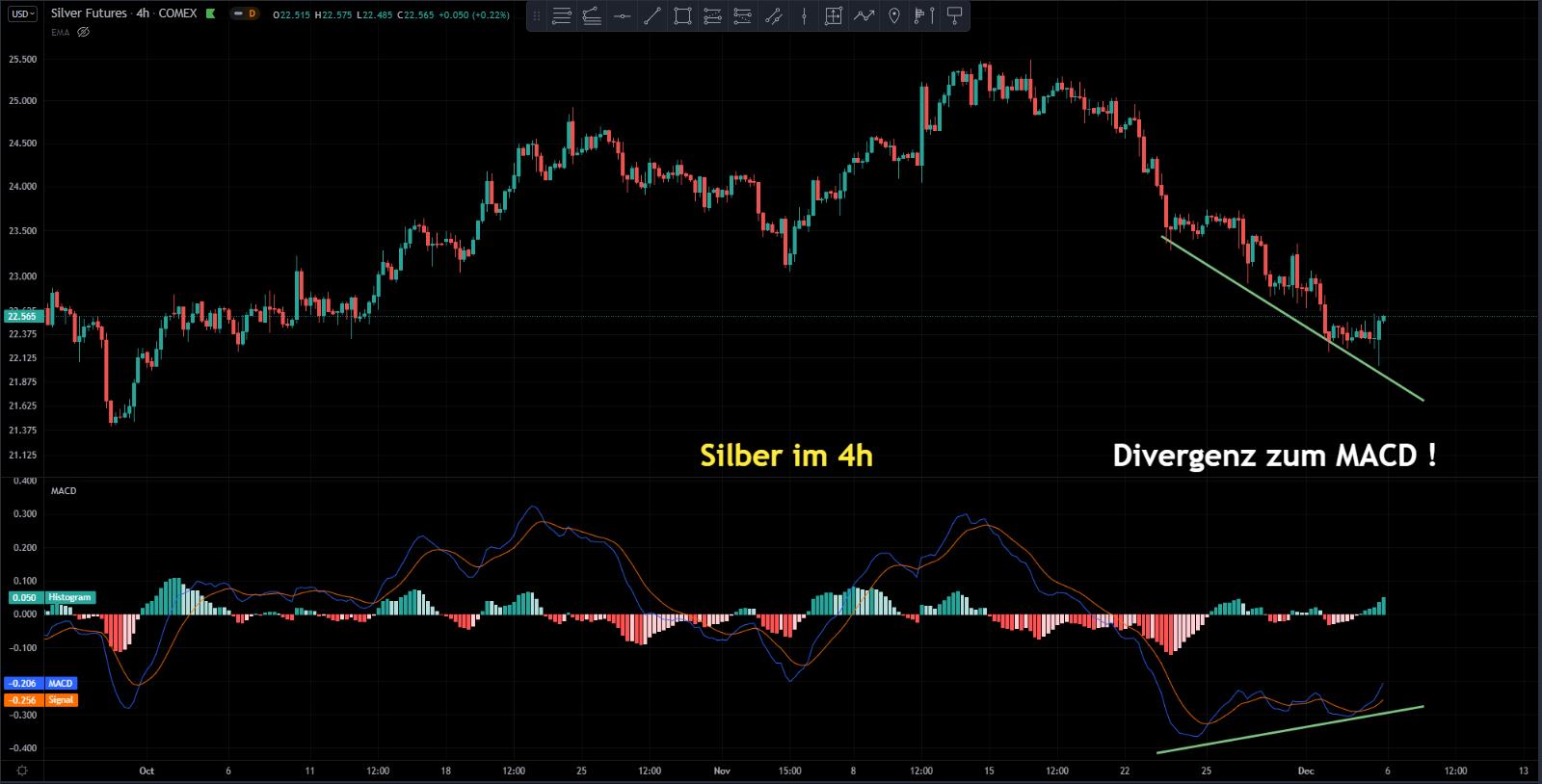Screen dimensions: 1542x784
Task: Click the Nov date axis label
Action: pyautogui.click(x=722, y=771)
